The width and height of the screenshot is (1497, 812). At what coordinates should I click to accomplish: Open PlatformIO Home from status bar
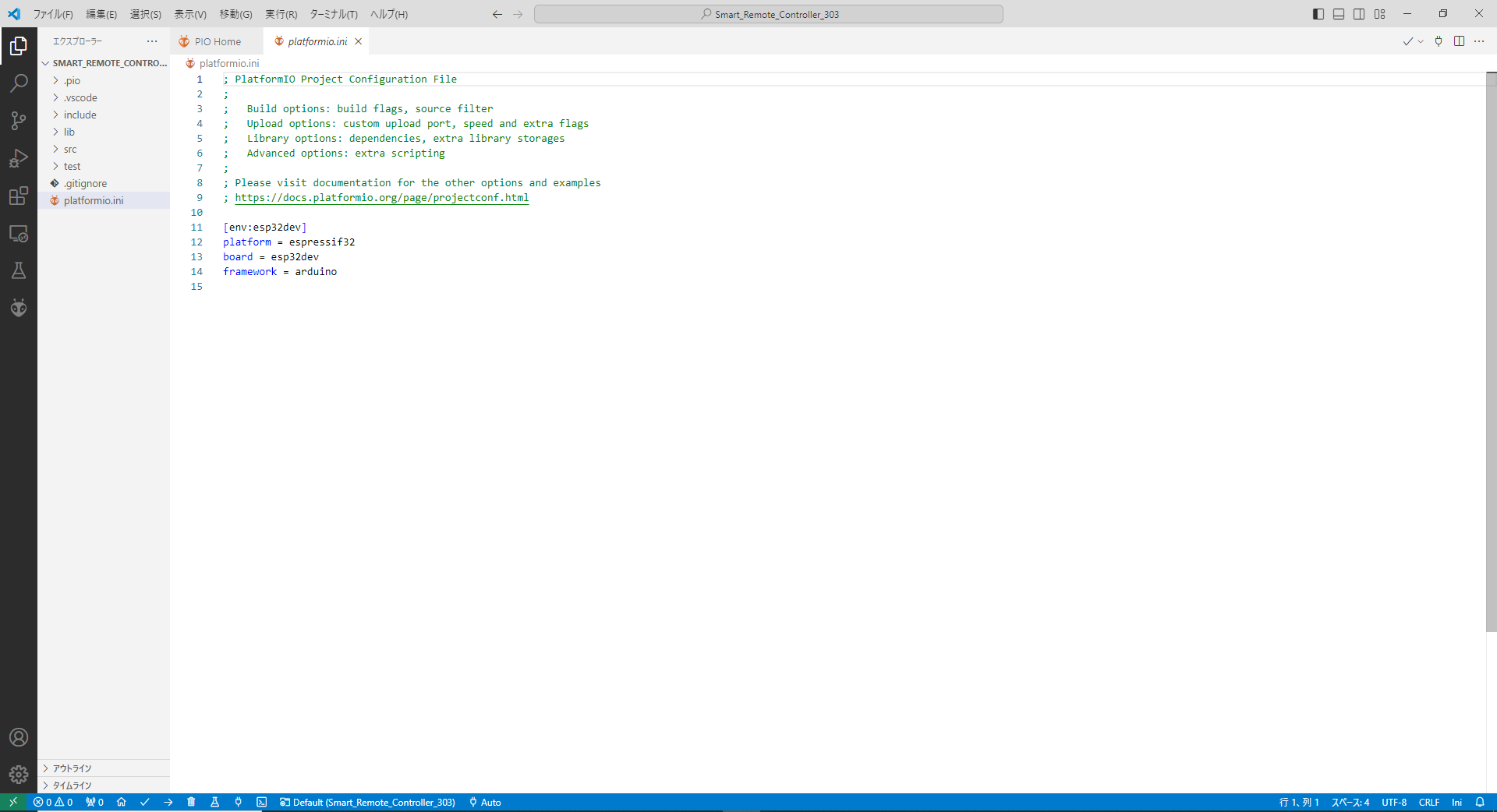pos(121,802)
